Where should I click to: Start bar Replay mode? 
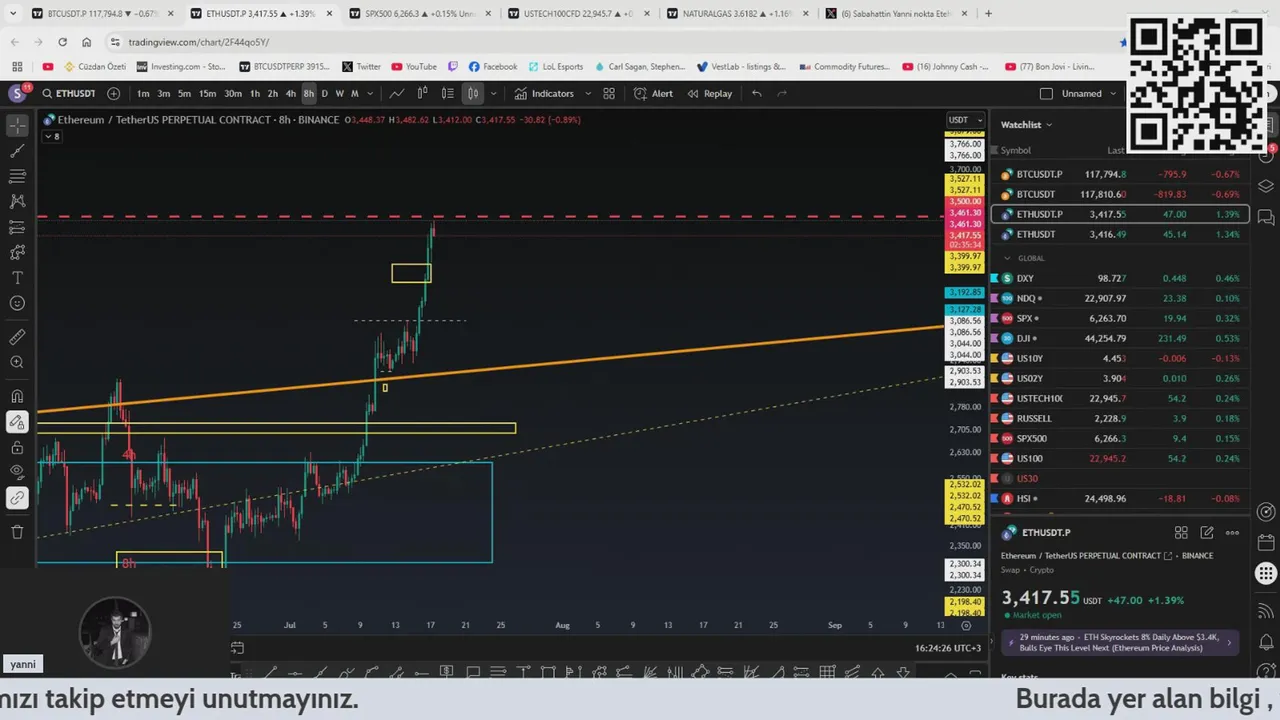709,93
